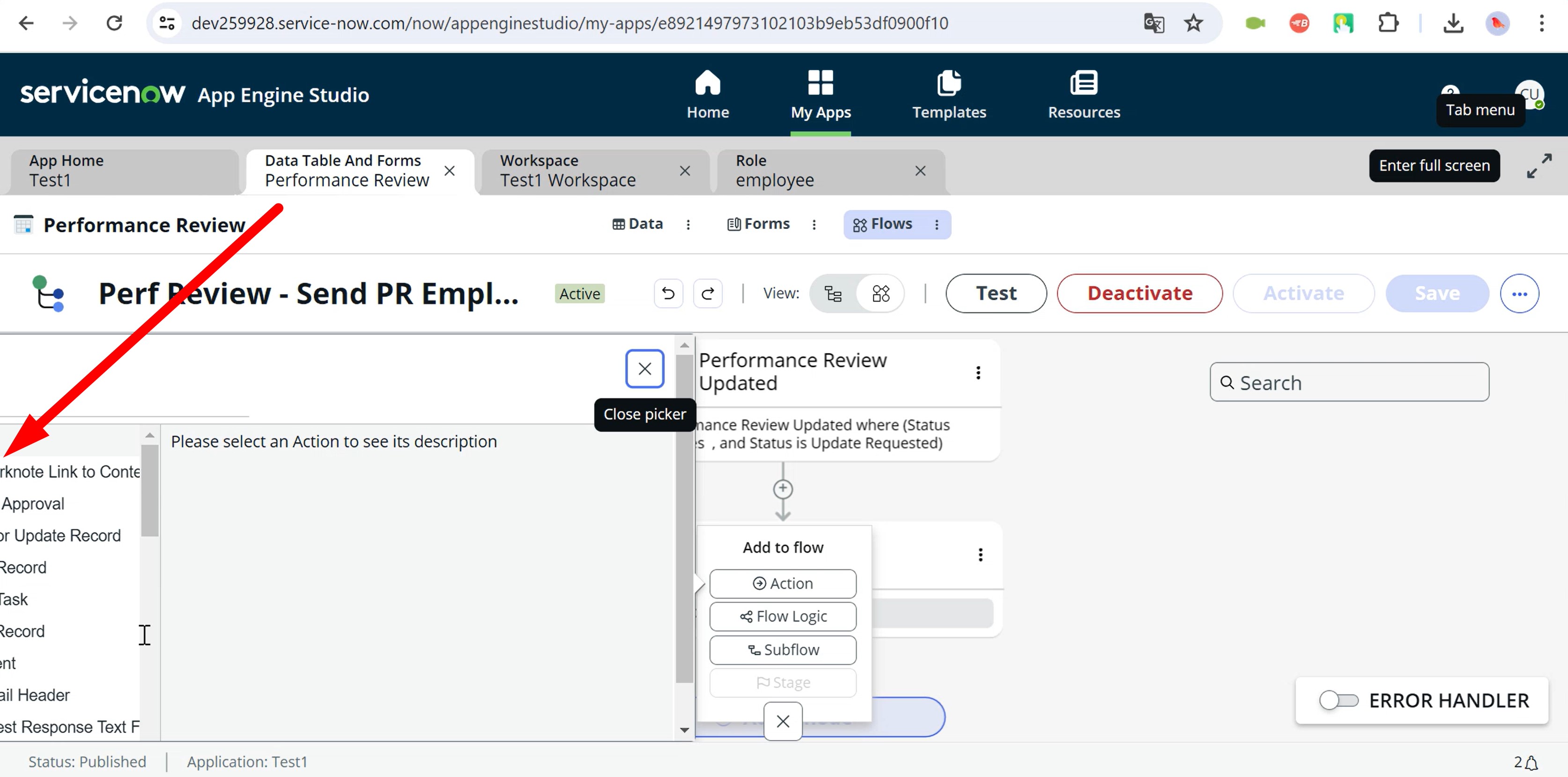Bookmark this page with the star icon
Screen dimensions: 1568x777
[1193, 23]
